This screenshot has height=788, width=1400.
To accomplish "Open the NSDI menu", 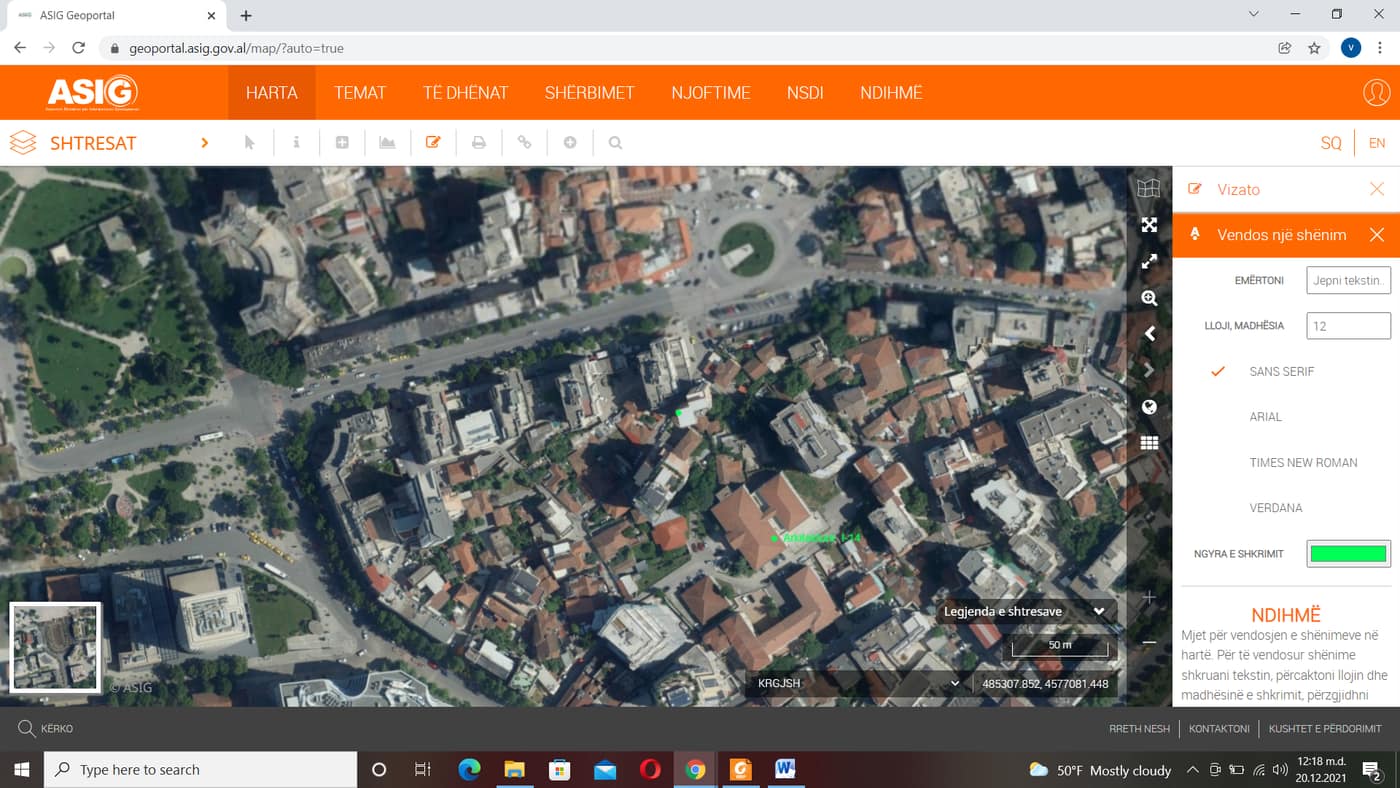I will coord(805,93).
